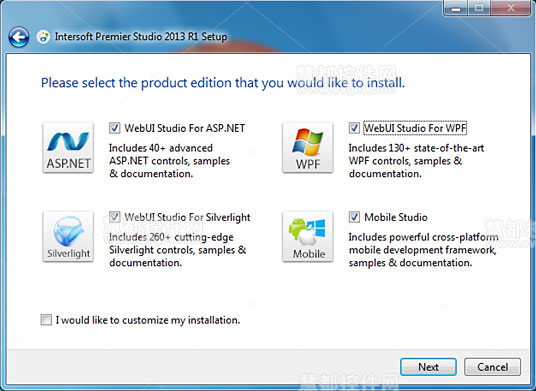Image resolution: width=536 pixels, height=391 pixels.
Task: Click the Next button
Action: [428, 367]
